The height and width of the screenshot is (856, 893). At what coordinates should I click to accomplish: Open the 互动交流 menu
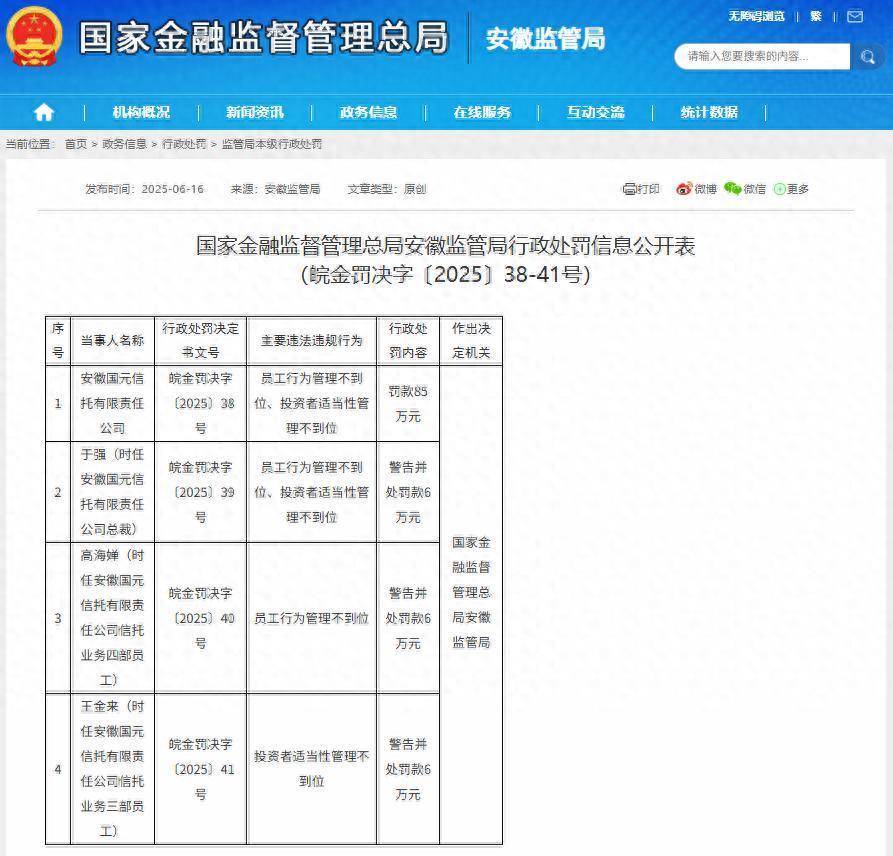(596, 112)
